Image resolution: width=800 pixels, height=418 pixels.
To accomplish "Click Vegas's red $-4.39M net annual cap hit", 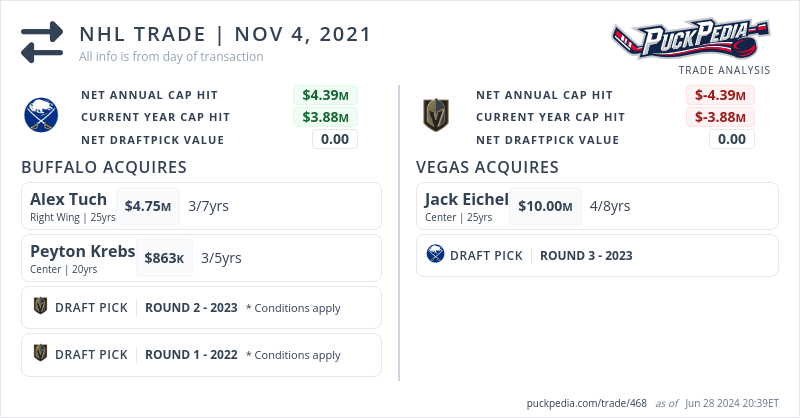I will (x=720, y=95).
